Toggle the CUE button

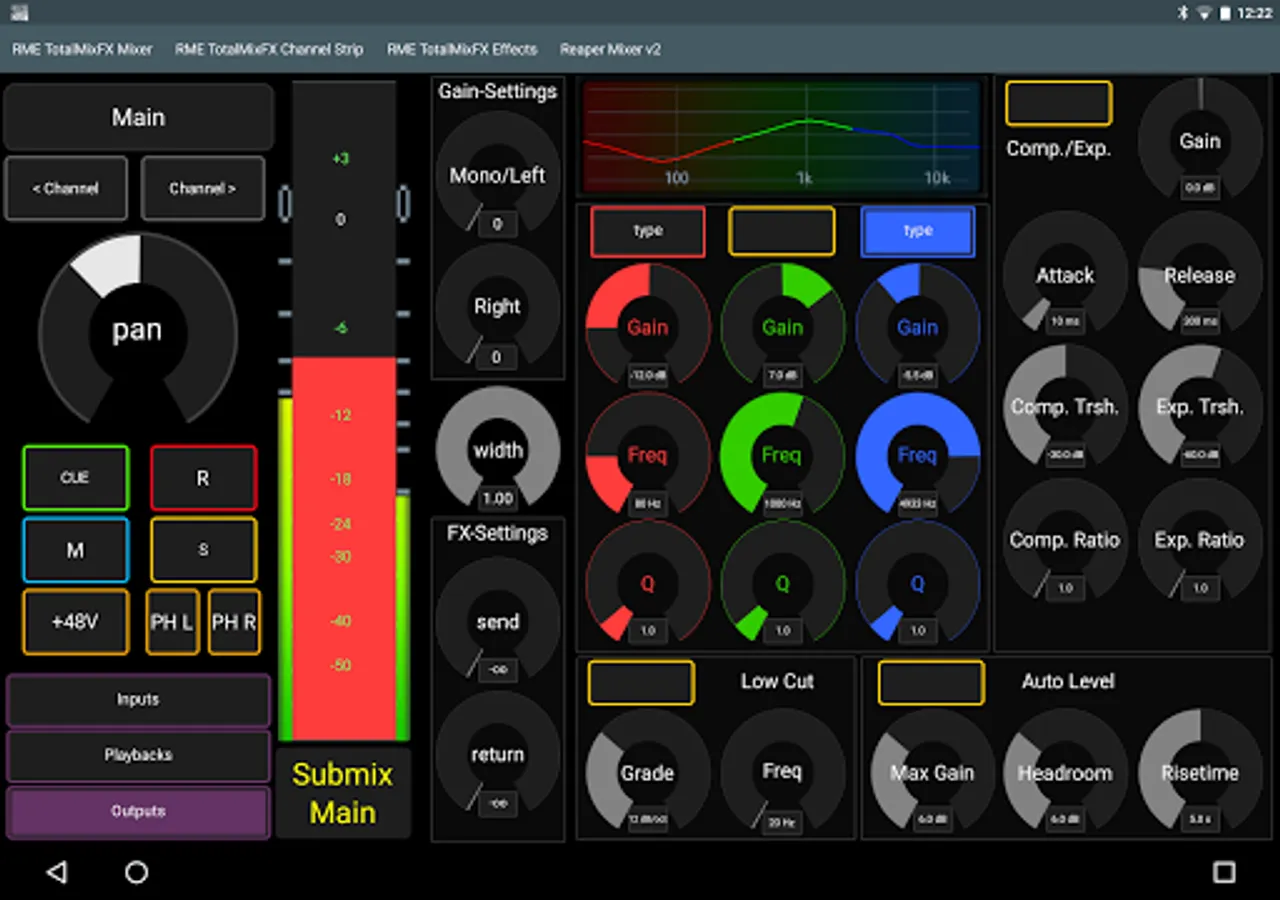tap(76, 478)
